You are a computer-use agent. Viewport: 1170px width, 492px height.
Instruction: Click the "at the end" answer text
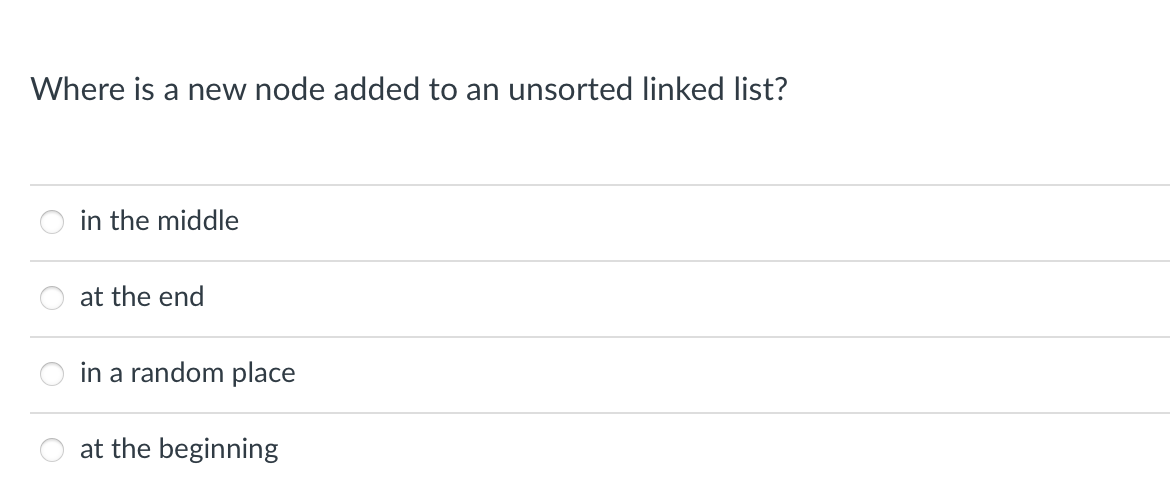coord(142,297)
